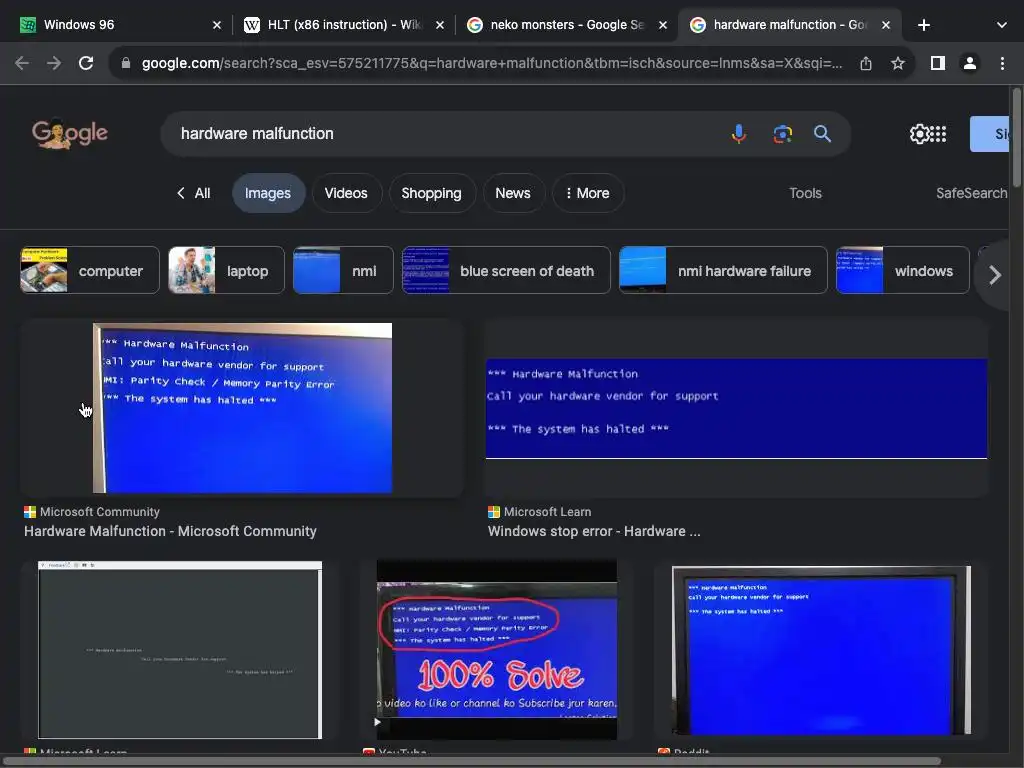Image resolution: width=1024 pixels, height=768 pixels.
Task: Click the Google doodle logo
Action: 70,133
